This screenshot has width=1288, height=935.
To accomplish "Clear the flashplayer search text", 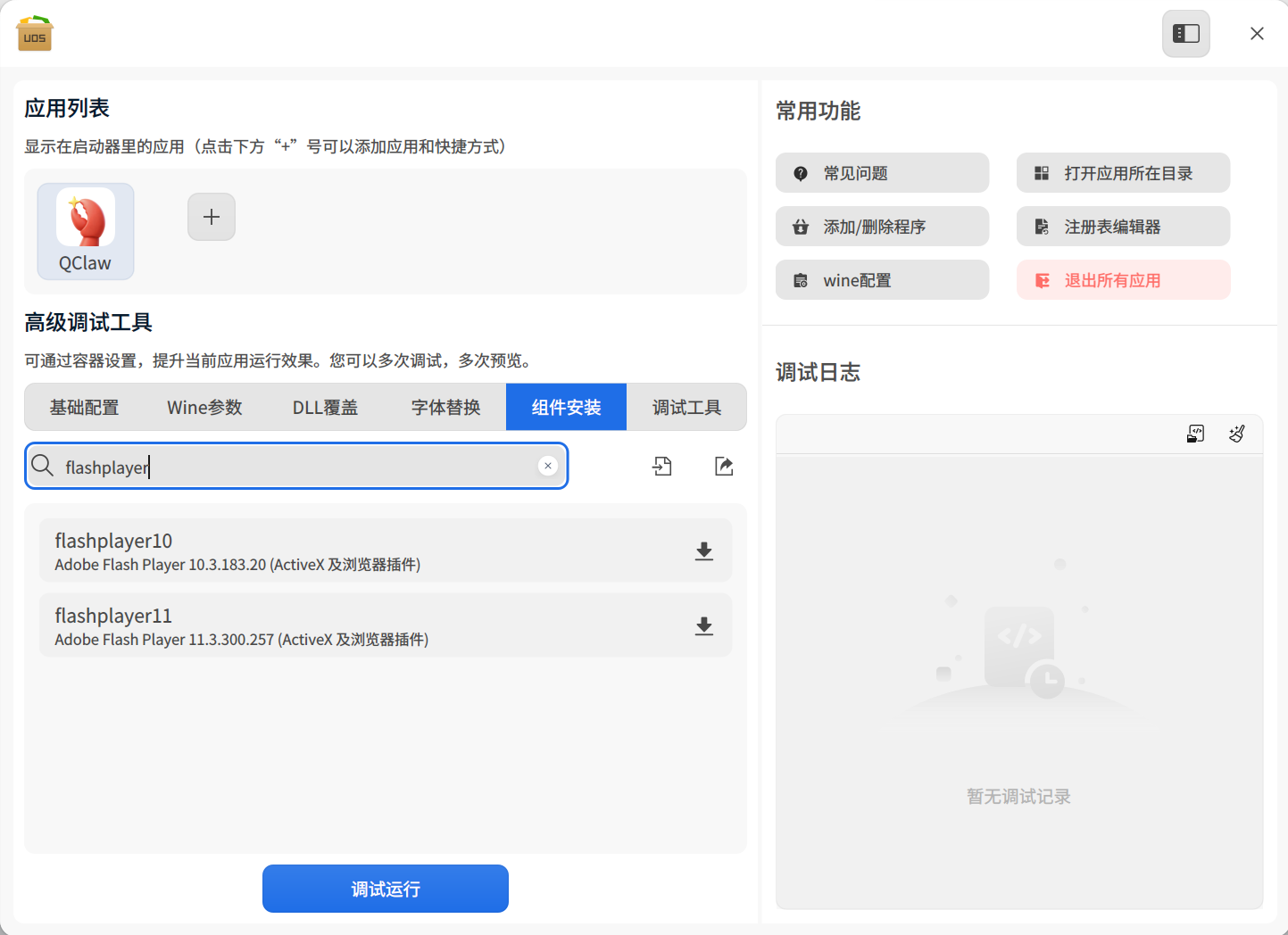I will (548, 466).
